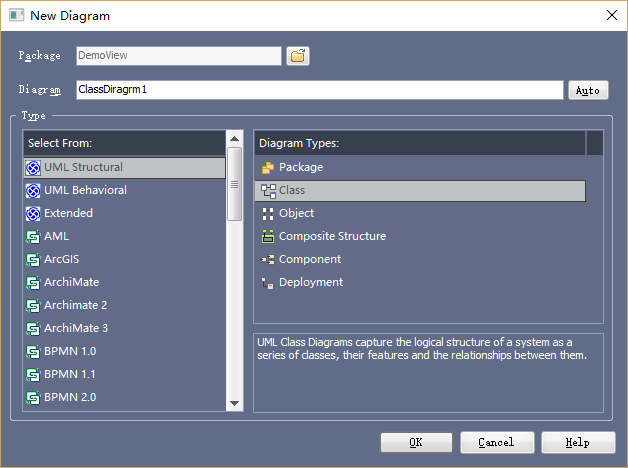This screenshot has height=468, width=628.
Task: Click the BPMN 1.1 icon
Action: coord(33,375)
